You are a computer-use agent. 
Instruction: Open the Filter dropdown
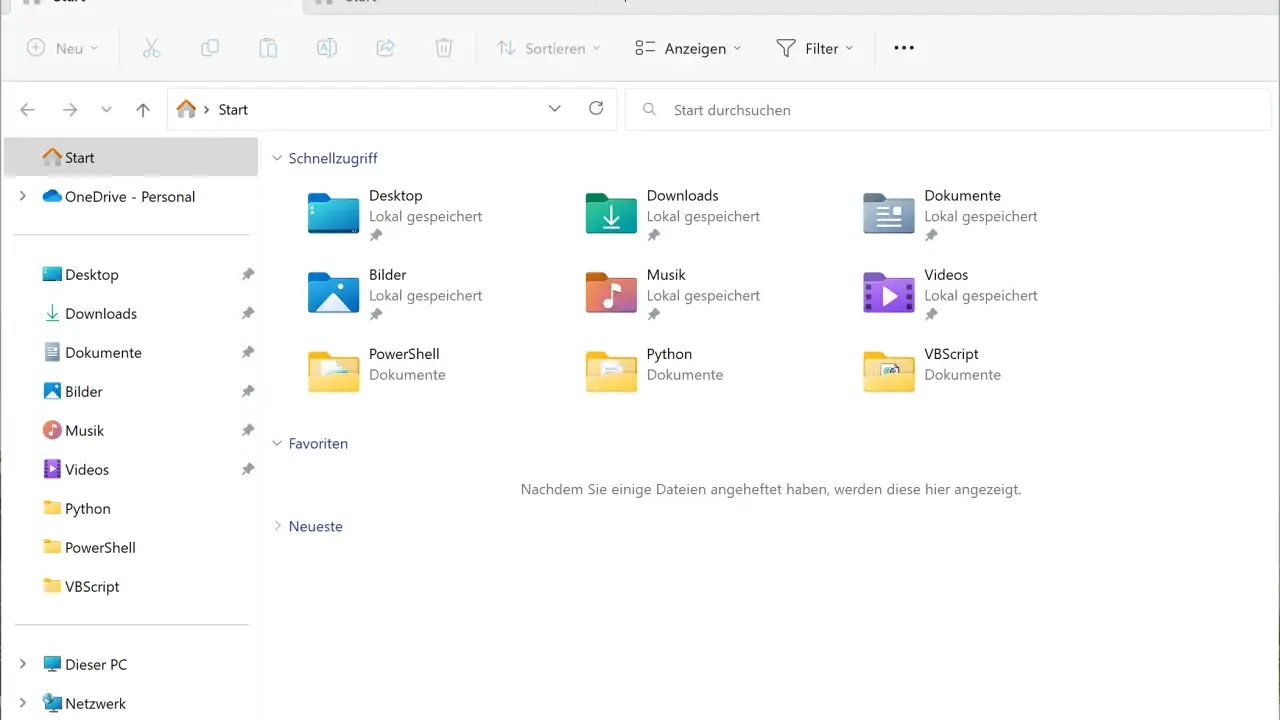[815, 48]
